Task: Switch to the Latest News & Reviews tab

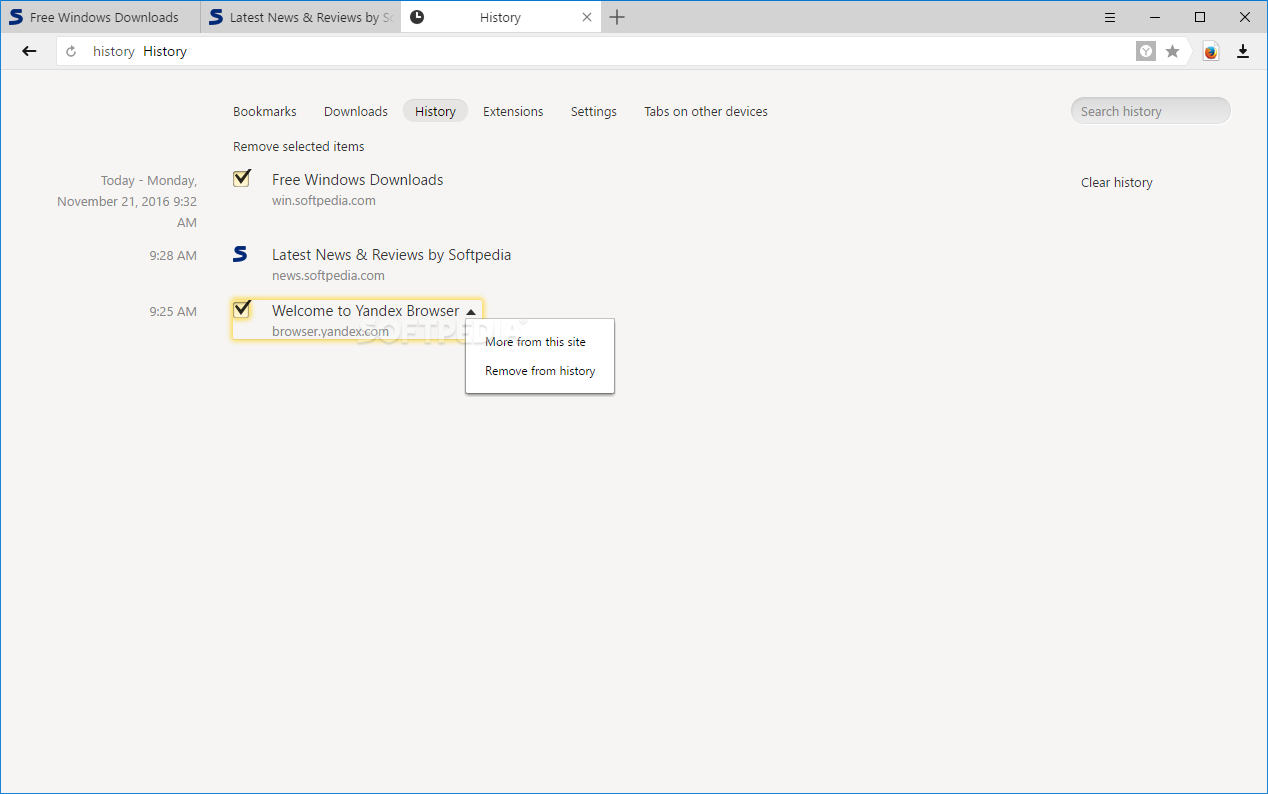Action: pos(300,17)
